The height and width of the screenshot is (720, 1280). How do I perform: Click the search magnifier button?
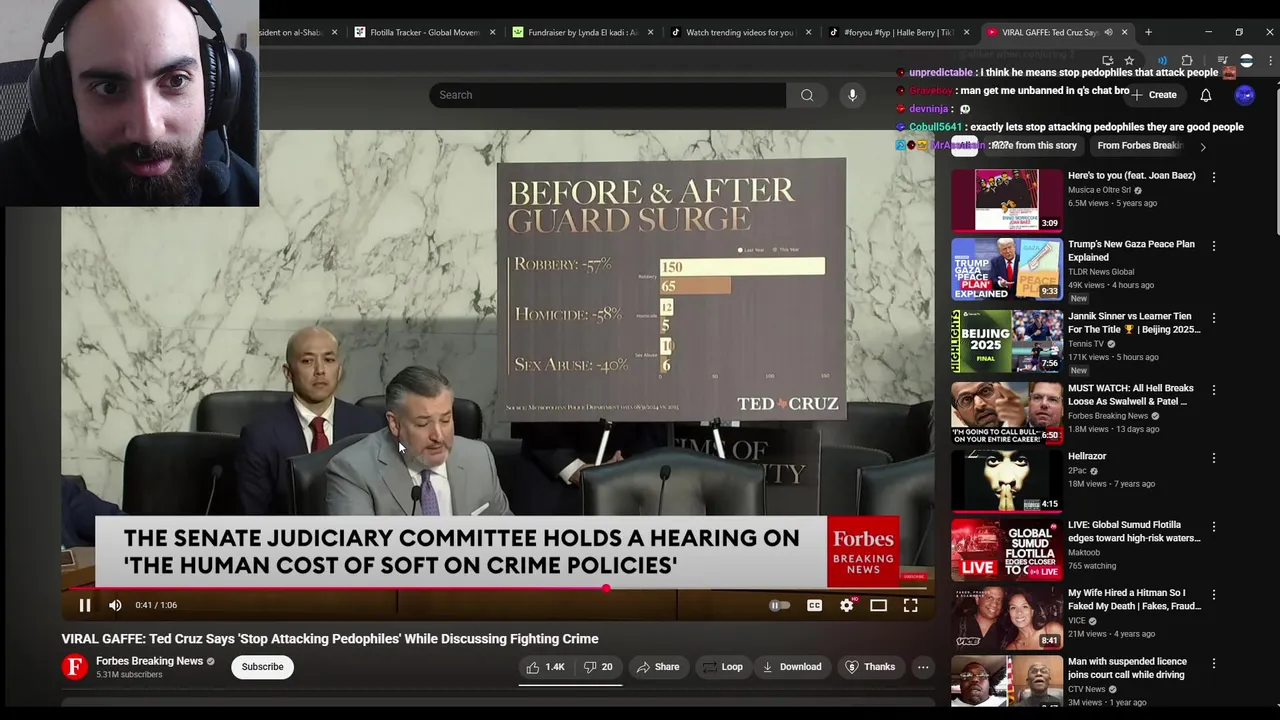point(807,95)
